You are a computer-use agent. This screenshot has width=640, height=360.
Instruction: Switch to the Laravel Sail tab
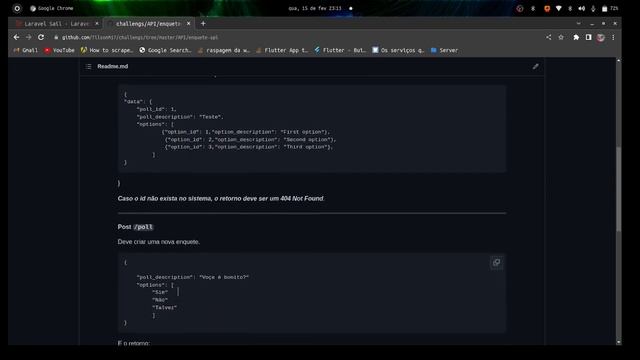[57, 24]
